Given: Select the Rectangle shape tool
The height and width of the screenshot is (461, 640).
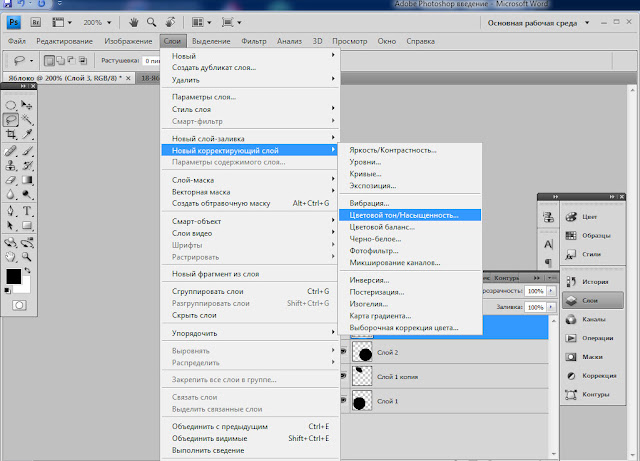Looking at the screenshot, I should coord(27,225).
